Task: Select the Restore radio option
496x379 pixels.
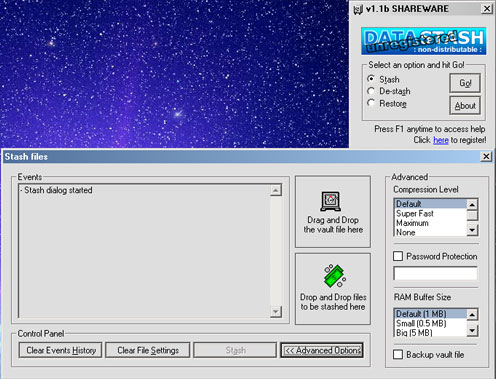Action: tap(371, 103)
